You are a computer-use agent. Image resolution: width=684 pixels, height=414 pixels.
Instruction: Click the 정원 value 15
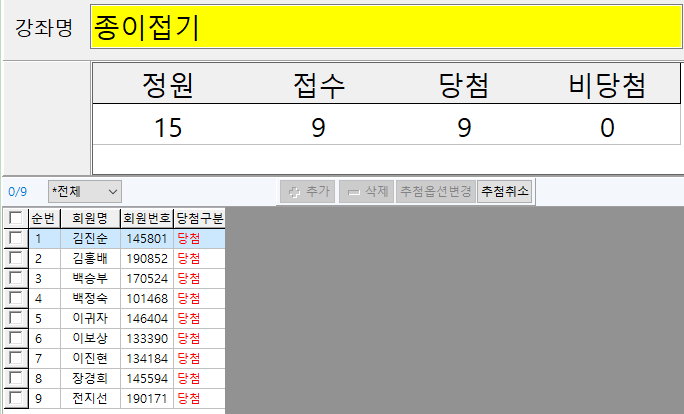pyautogui.click(x=168, y=128)
